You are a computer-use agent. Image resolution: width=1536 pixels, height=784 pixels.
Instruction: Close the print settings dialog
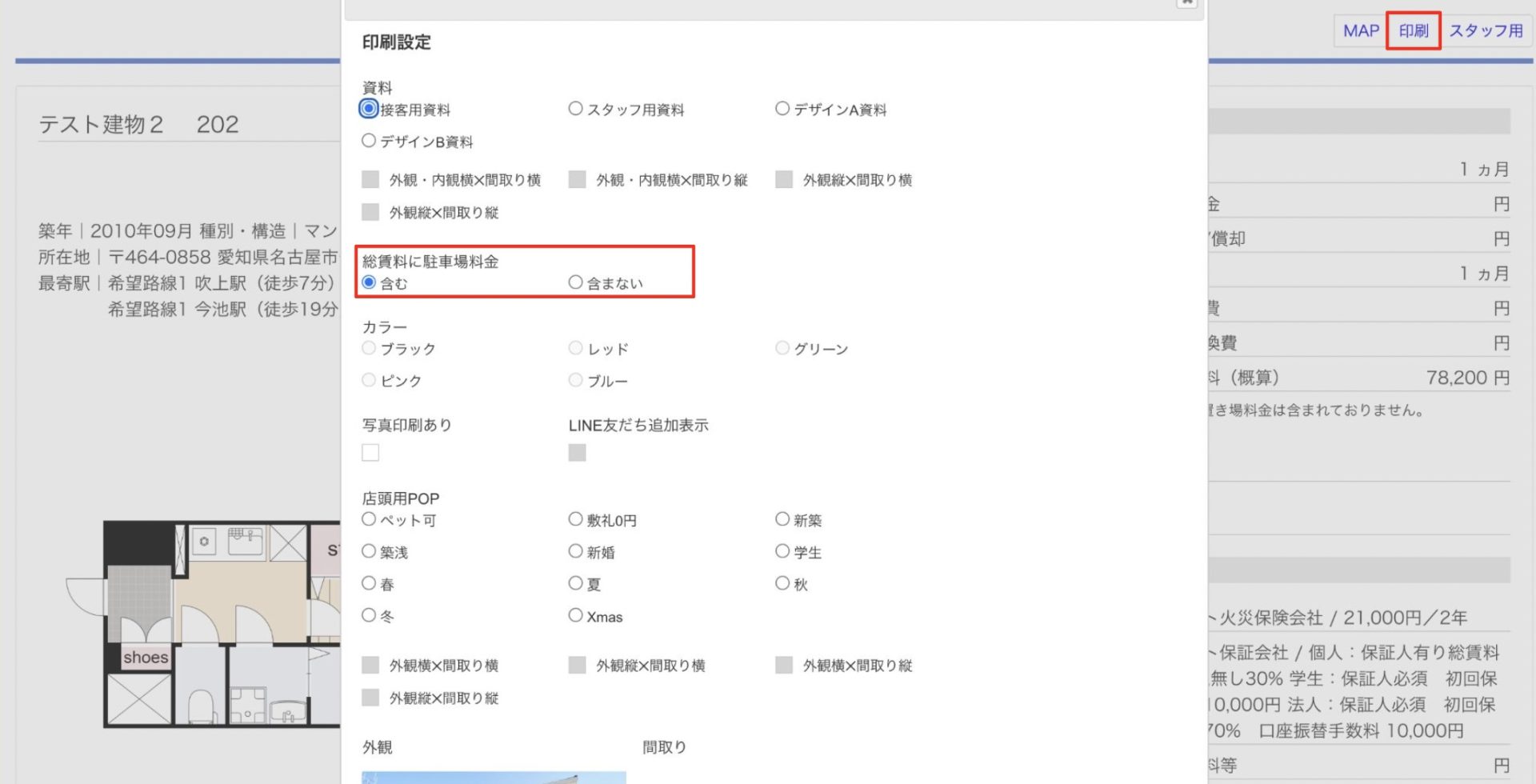point(1187,3)
